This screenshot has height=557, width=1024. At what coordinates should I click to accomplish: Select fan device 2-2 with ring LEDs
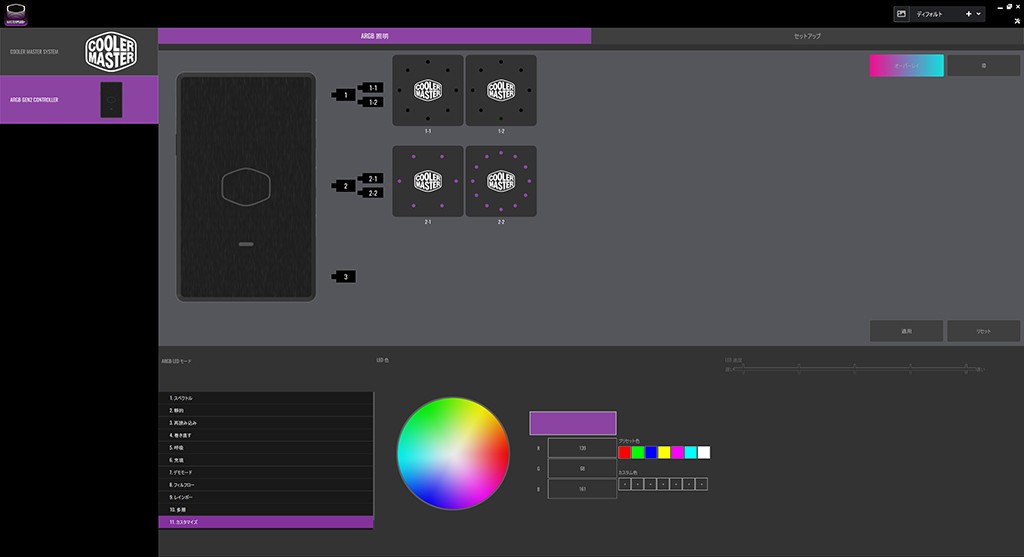tap(501, 181)
